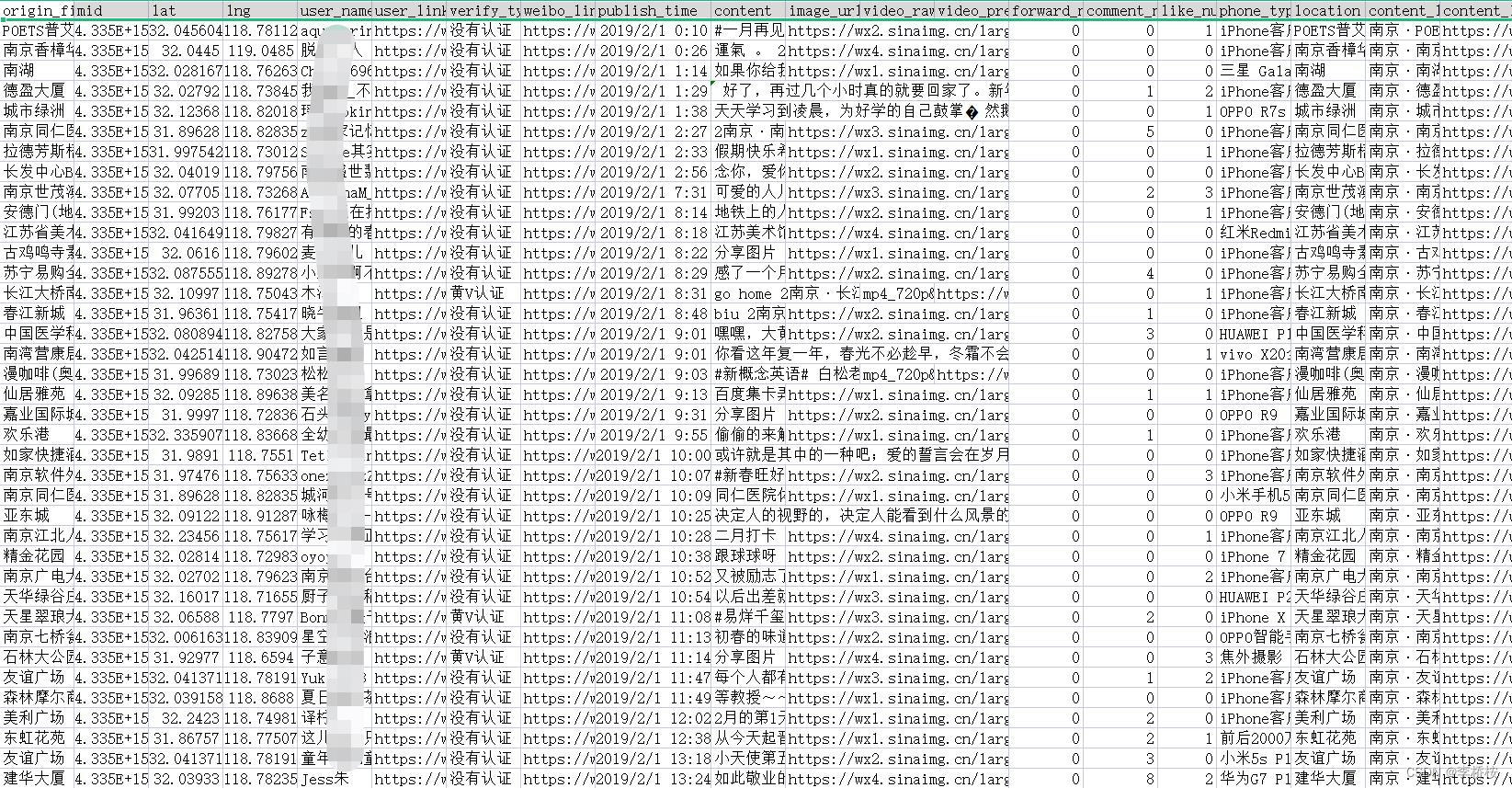This screenshot has height=788, width=1512.
Task: Click origin column cell 拉德芳斯
Action: point(38,152)
